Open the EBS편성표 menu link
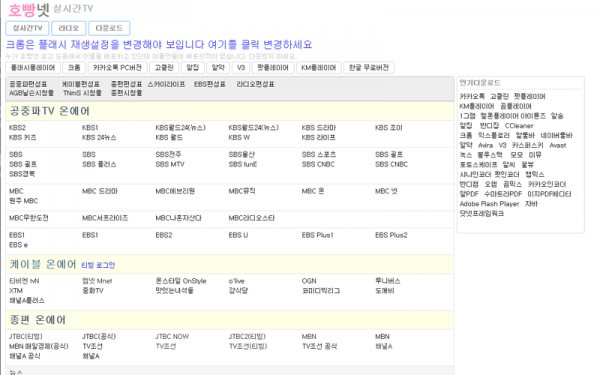This screenshot has width=600, height=375. click(210, 84)
